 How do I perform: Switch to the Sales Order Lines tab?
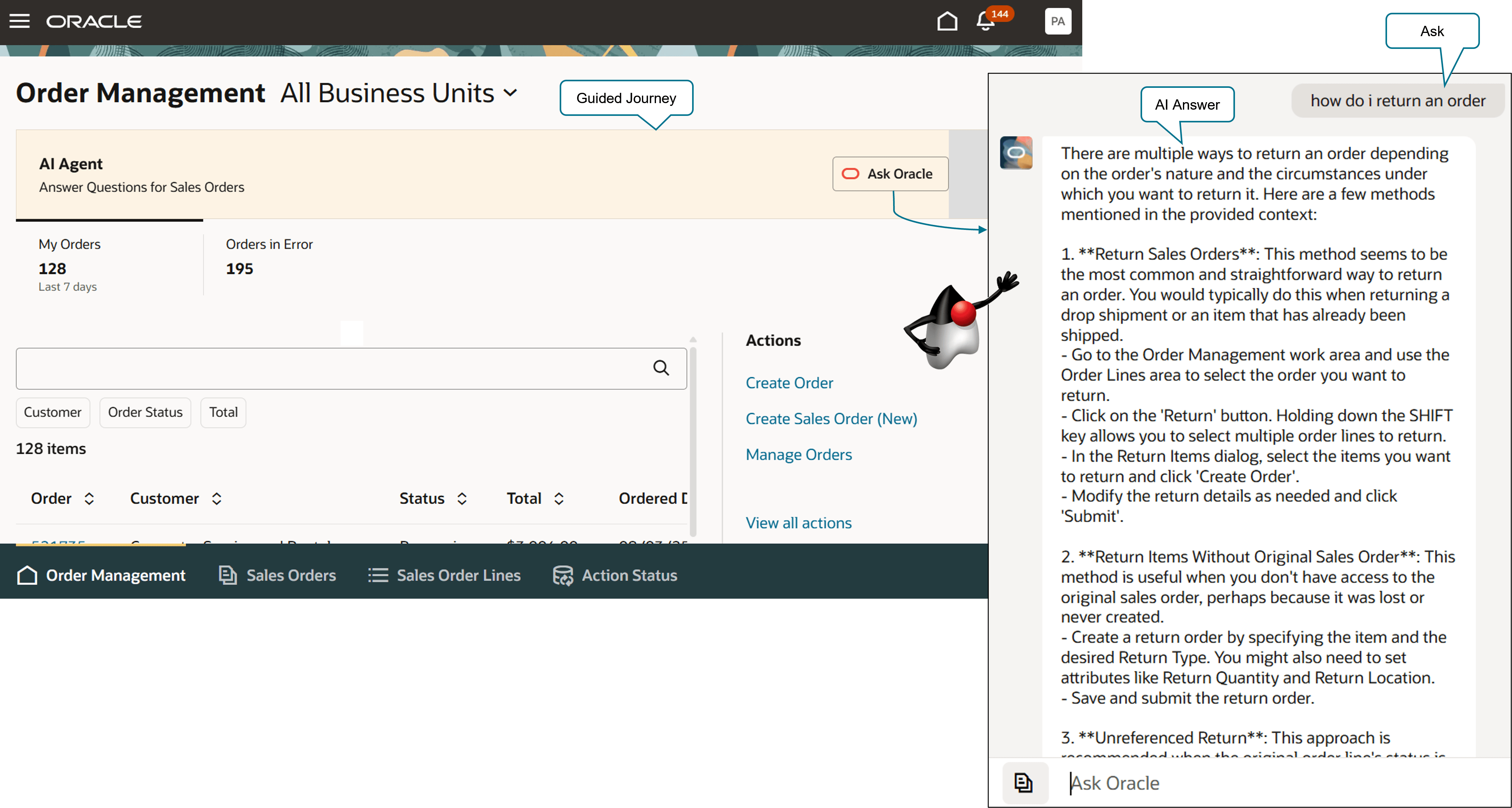coord(444,575)
